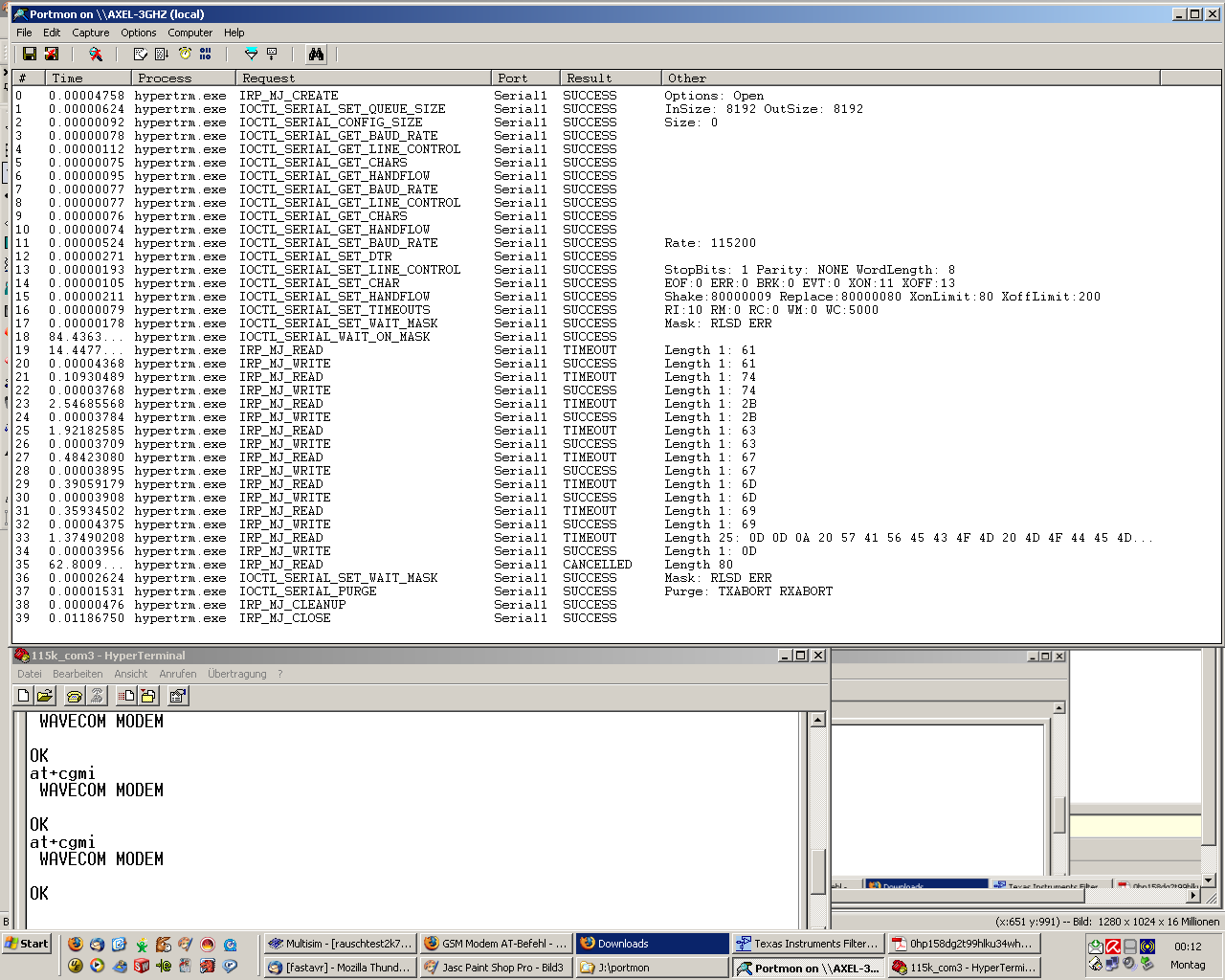Launch Firefox from the Quick Launch bar
Viewport: 1225px width, 980px height.
coord(76,945)
